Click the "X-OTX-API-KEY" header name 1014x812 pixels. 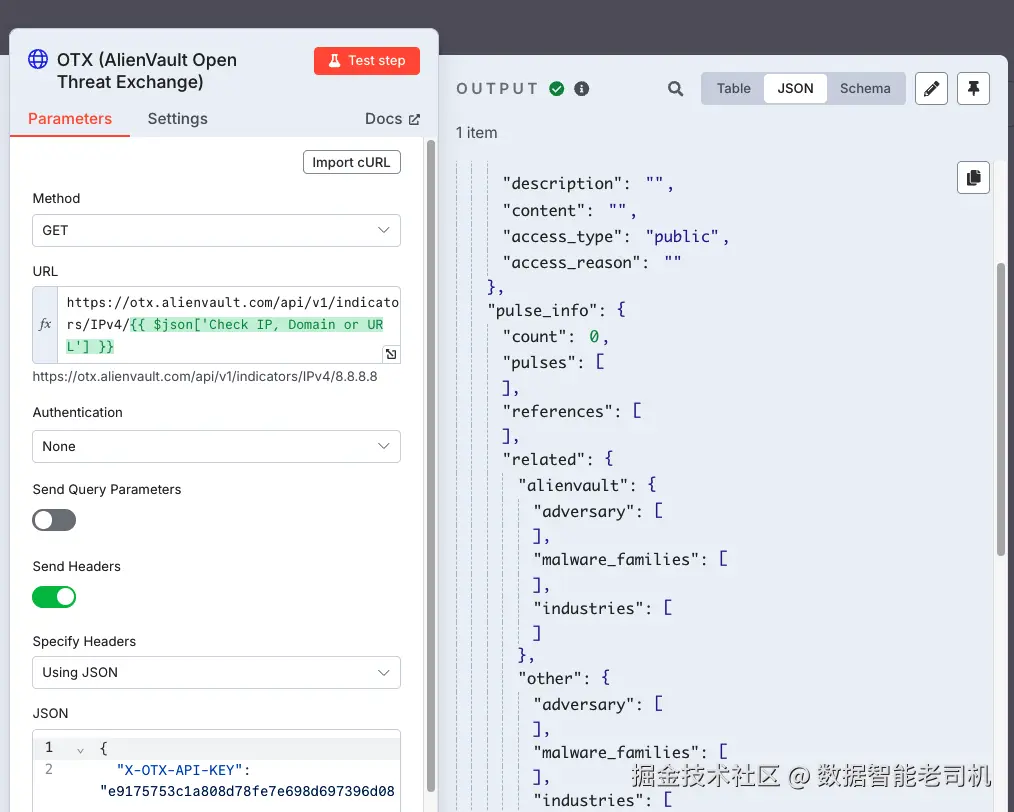coord(179,770)
